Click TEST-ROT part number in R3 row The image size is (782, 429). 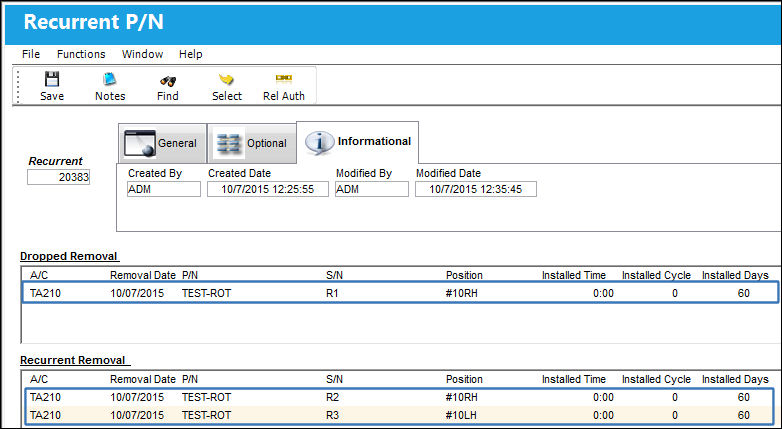[206, 415]
